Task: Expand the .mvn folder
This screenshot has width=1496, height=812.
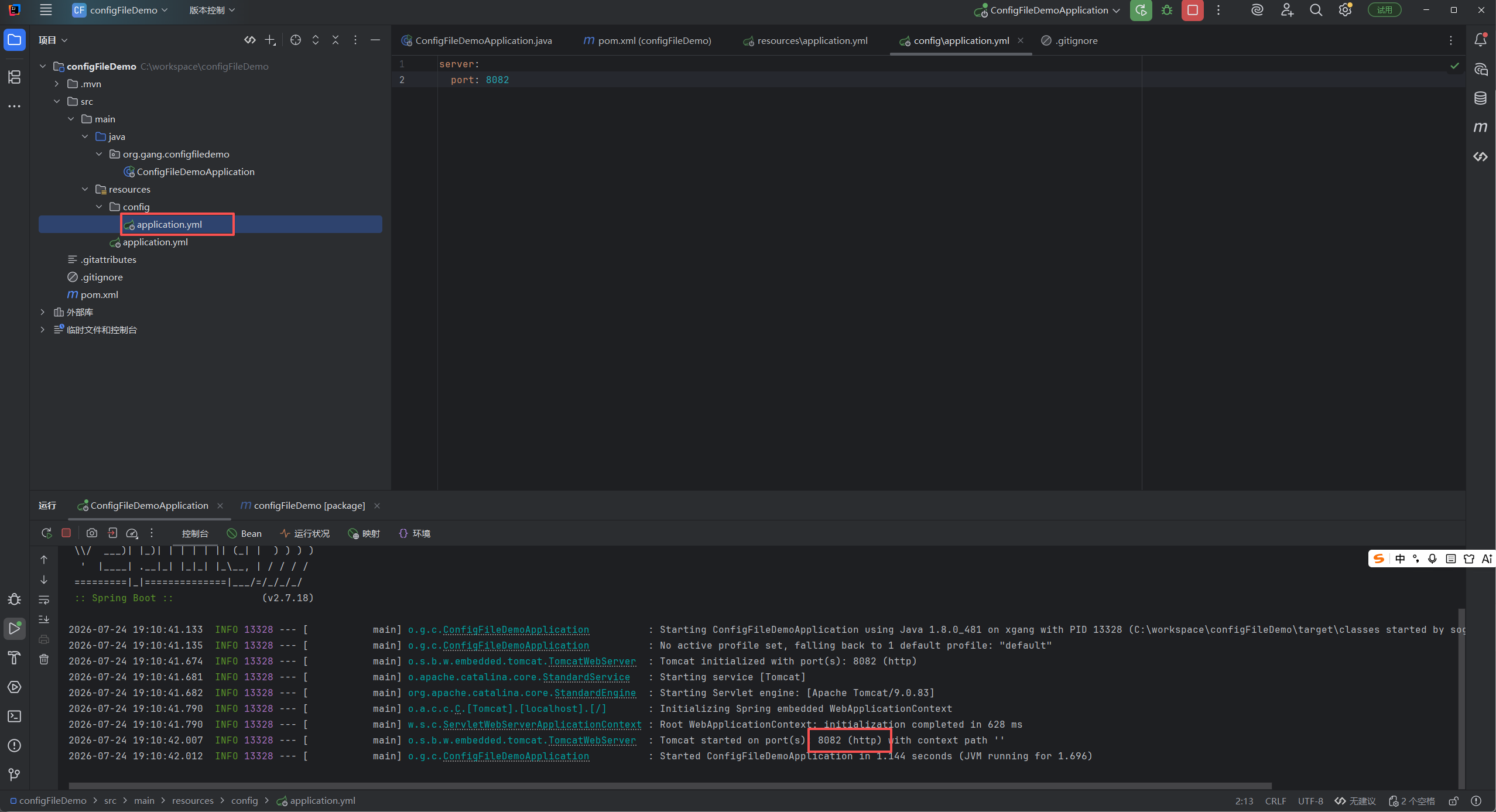Action: [57, 84]
